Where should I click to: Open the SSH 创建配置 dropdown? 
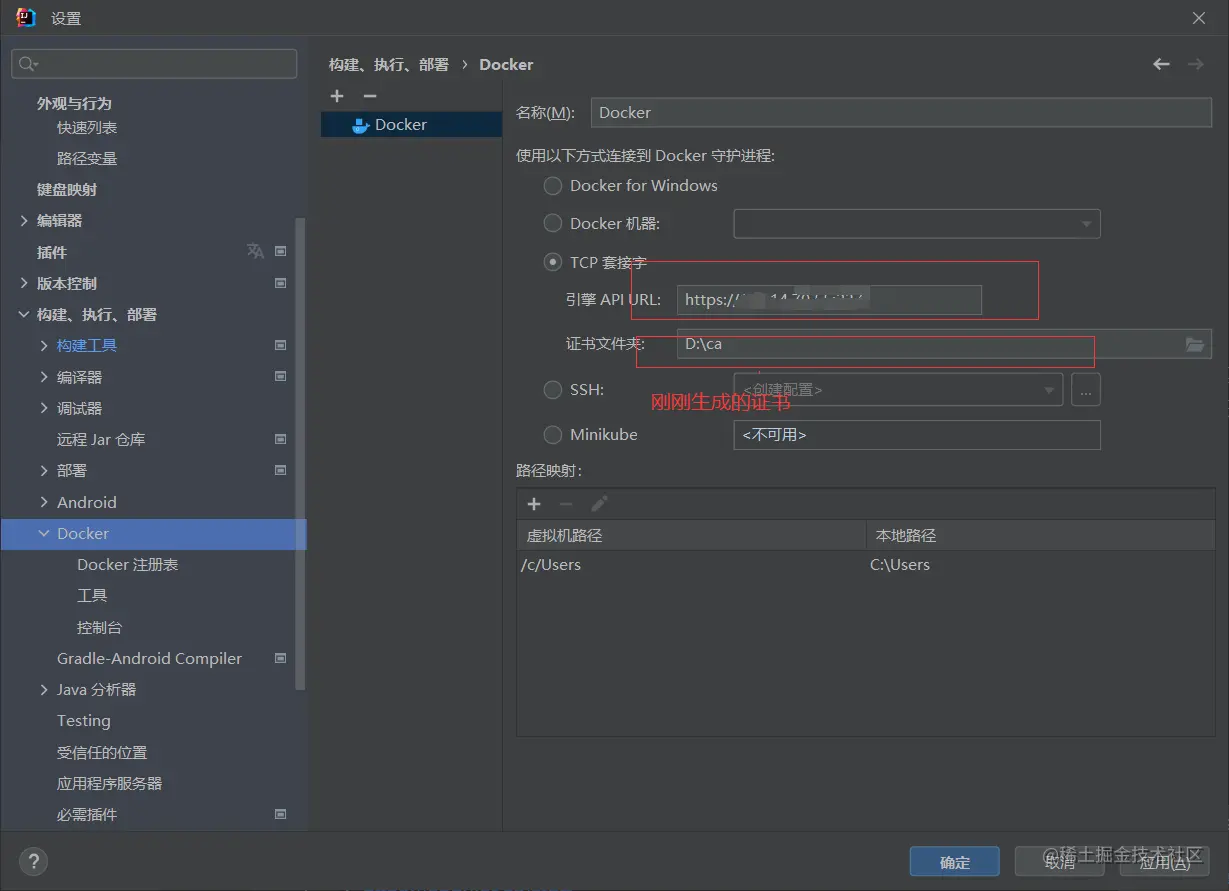pyautogui.click(x=898, y=390)
